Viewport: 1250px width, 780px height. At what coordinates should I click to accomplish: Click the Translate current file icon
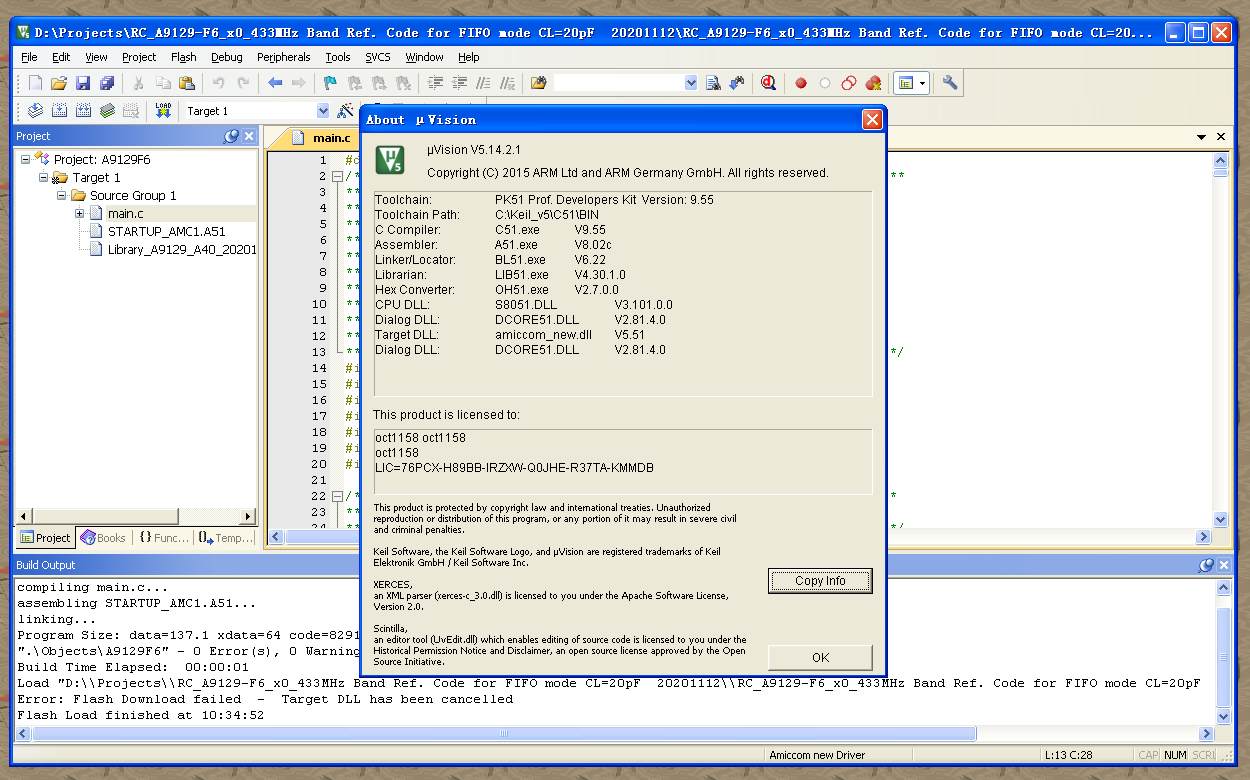(35, 111)
